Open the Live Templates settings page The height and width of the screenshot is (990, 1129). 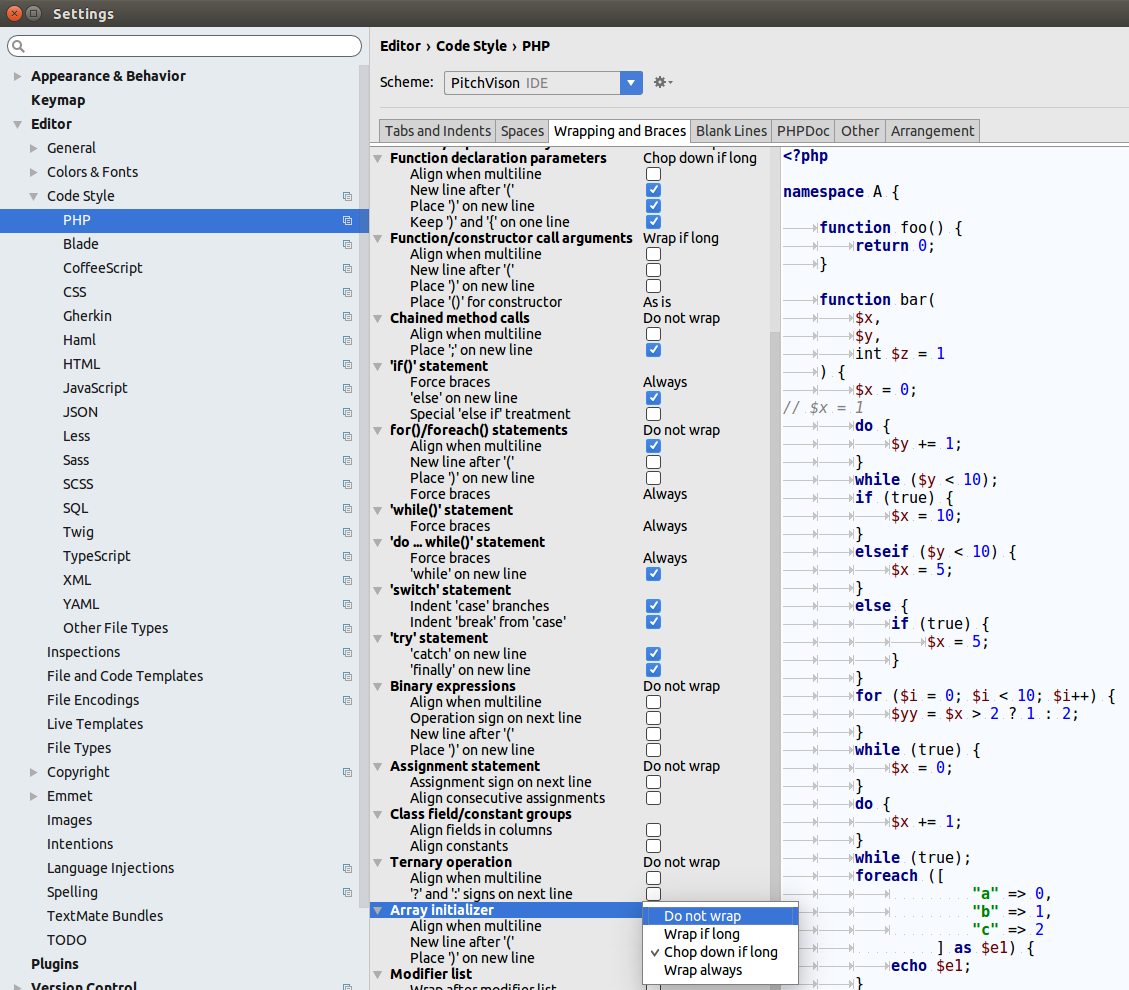95,724
